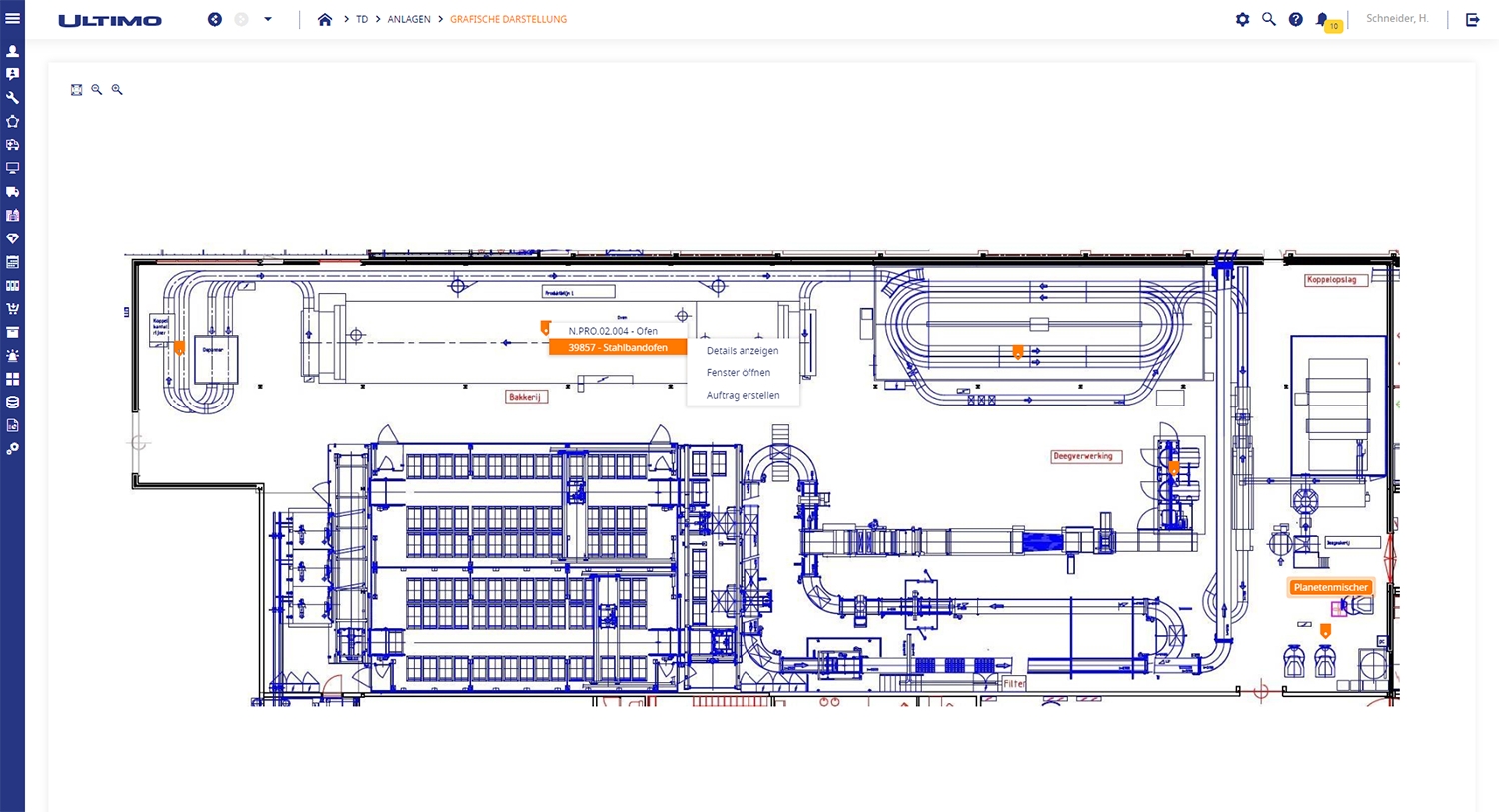Select '39857 - Stahlbandofen' in the popup list
Screen dimensions: 1499x812
click(618, 348)
